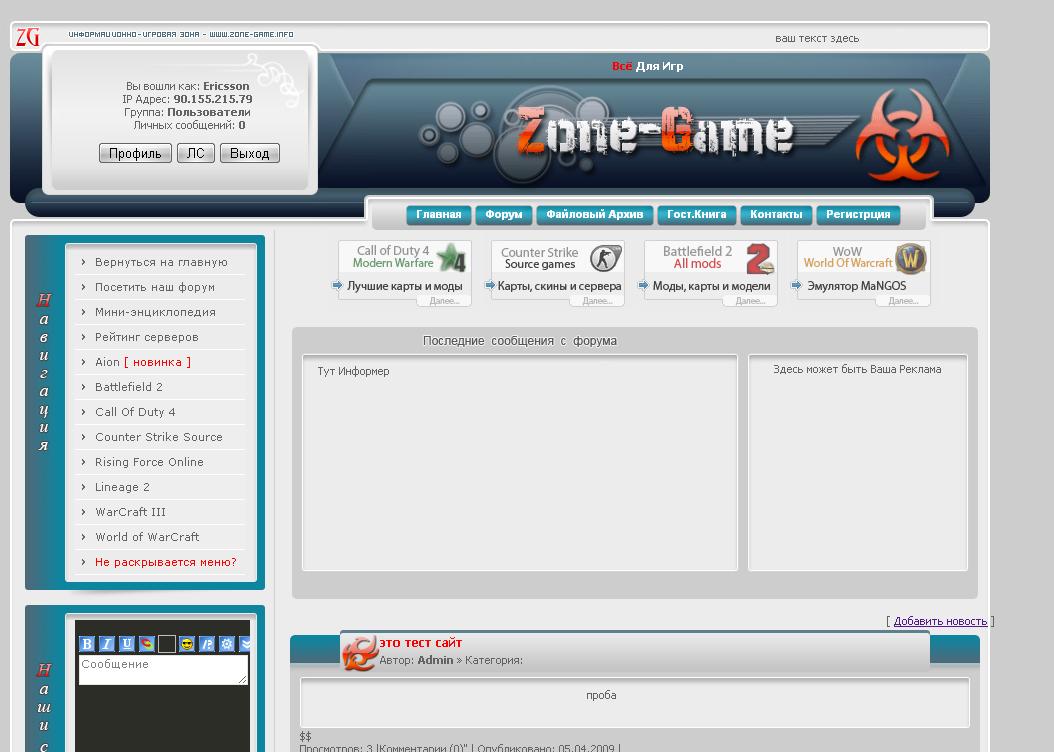Expand the Counter Strike Source navigation item
1054x752 pixels.
(x=161, y=437)
